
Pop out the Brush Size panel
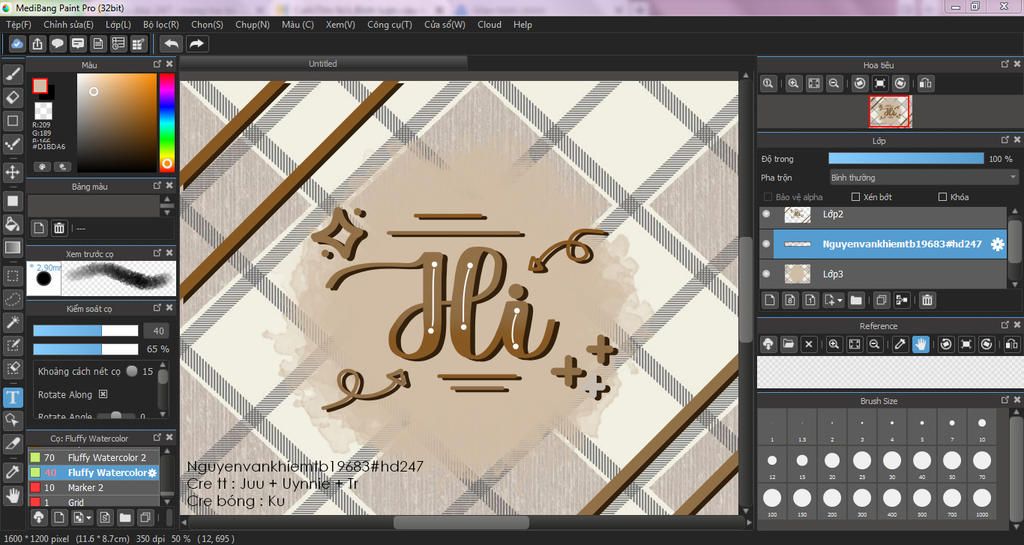point(1005,400)
